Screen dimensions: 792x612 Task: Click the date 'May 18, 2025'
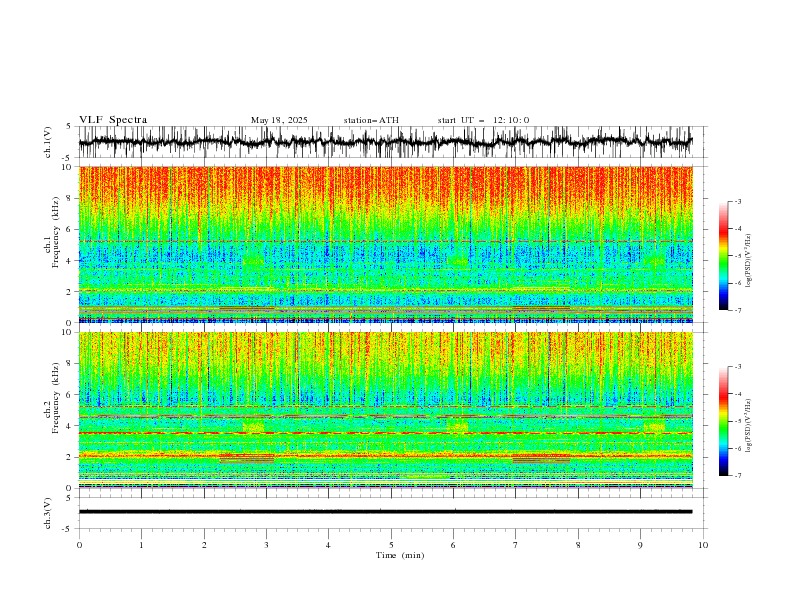point(279,120)
